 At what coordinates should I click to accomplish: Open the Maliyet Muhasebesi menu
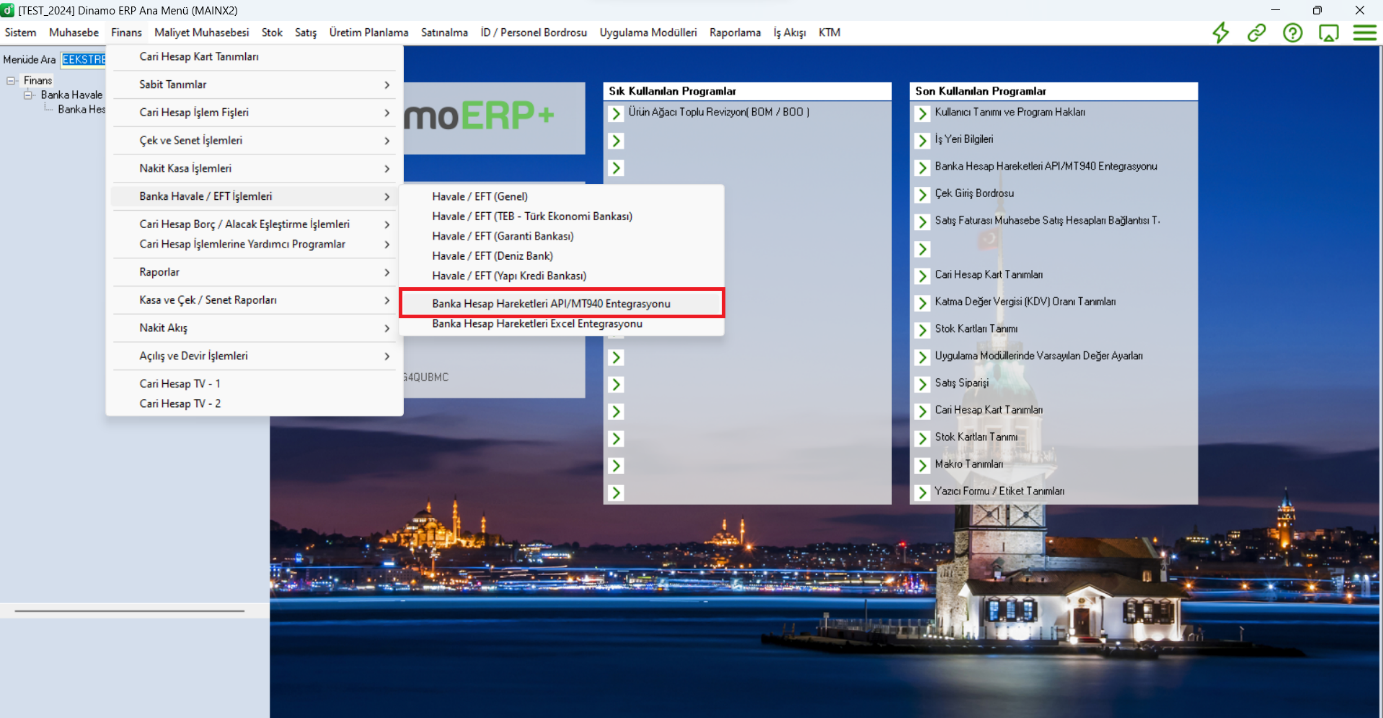[x=202, y=33]
